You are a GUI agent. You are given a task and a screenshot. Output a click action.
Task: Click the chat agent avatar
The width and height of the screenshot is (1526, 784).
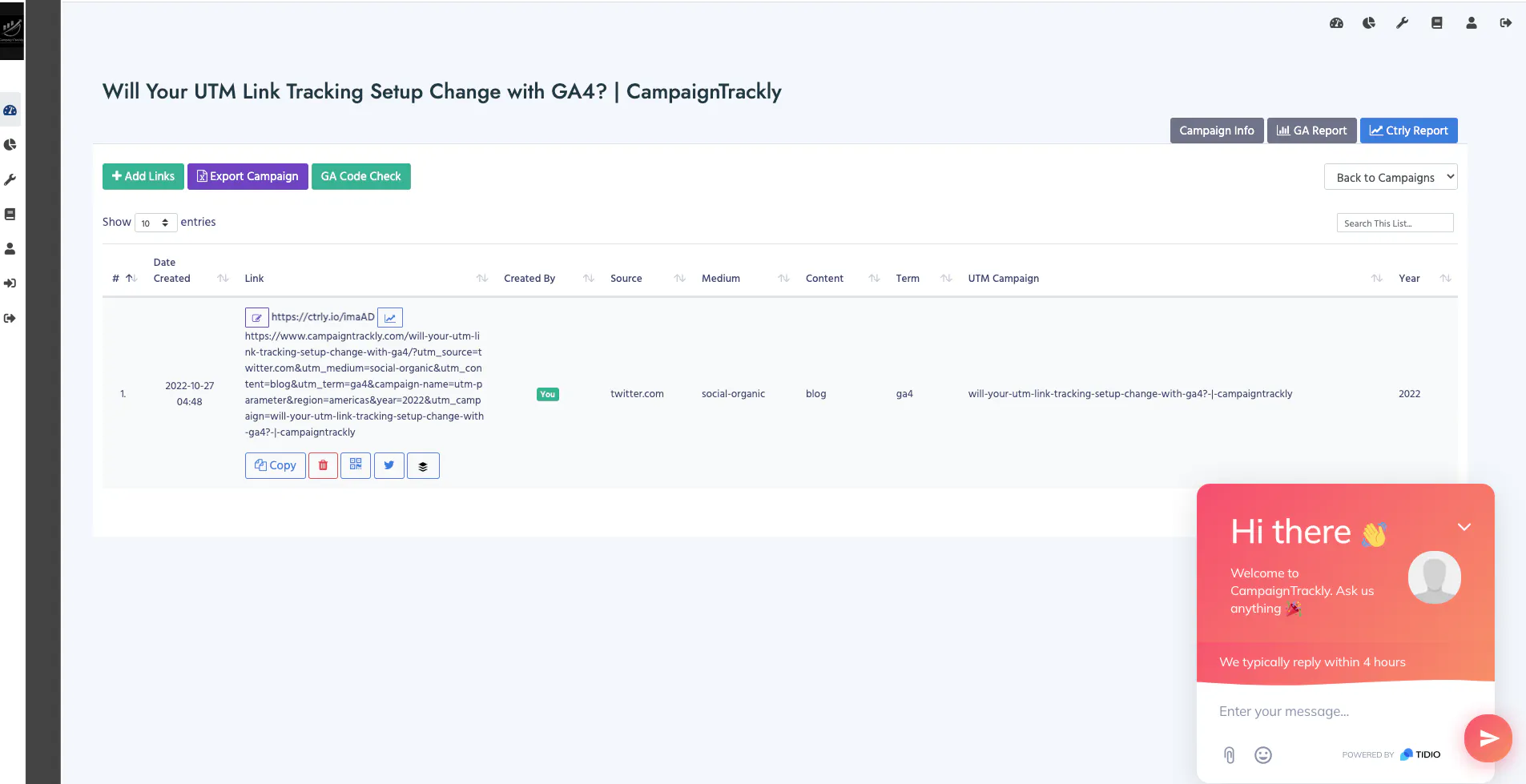click(1434, 577)
